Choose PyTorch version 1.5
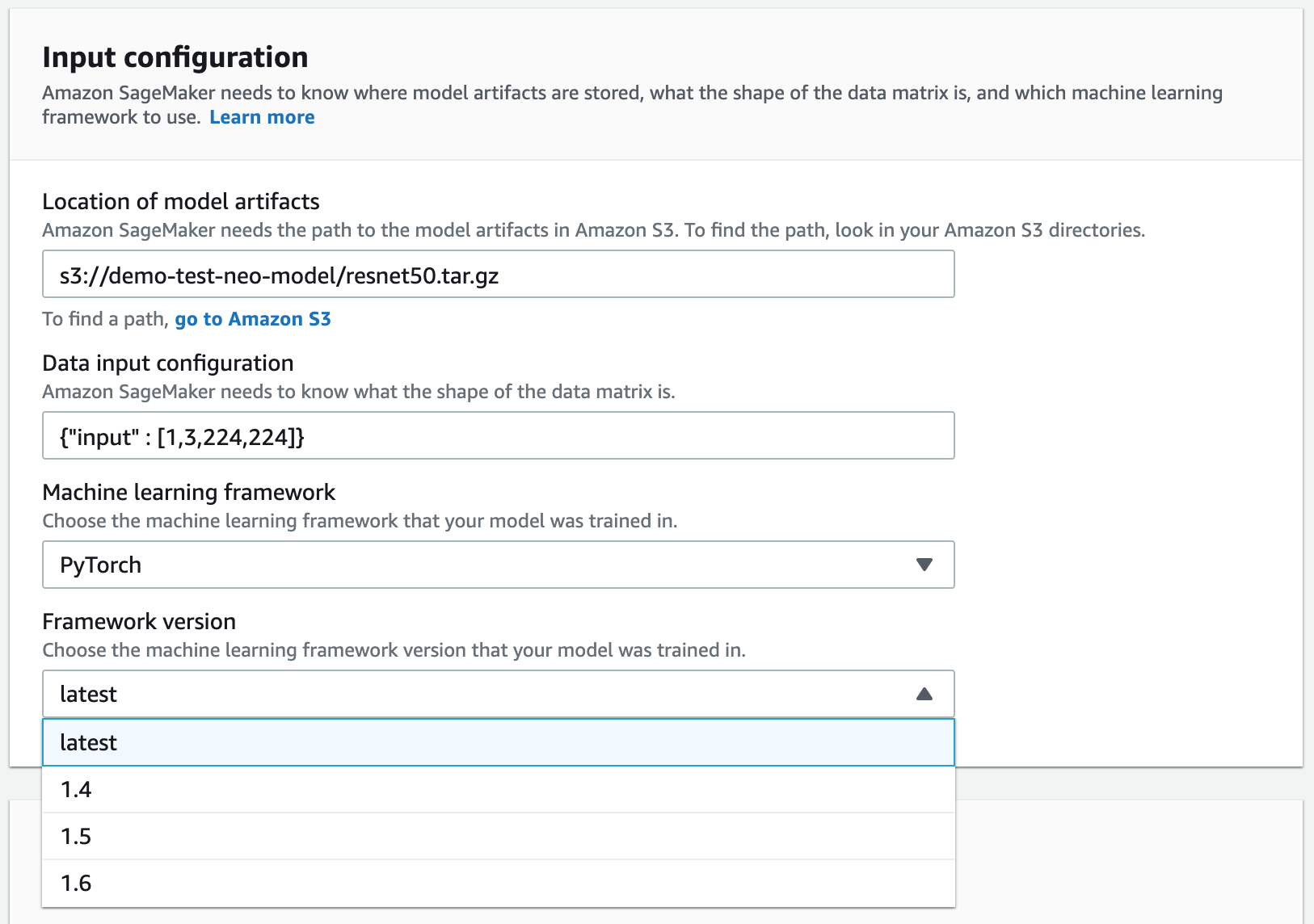 pos(76,837)
